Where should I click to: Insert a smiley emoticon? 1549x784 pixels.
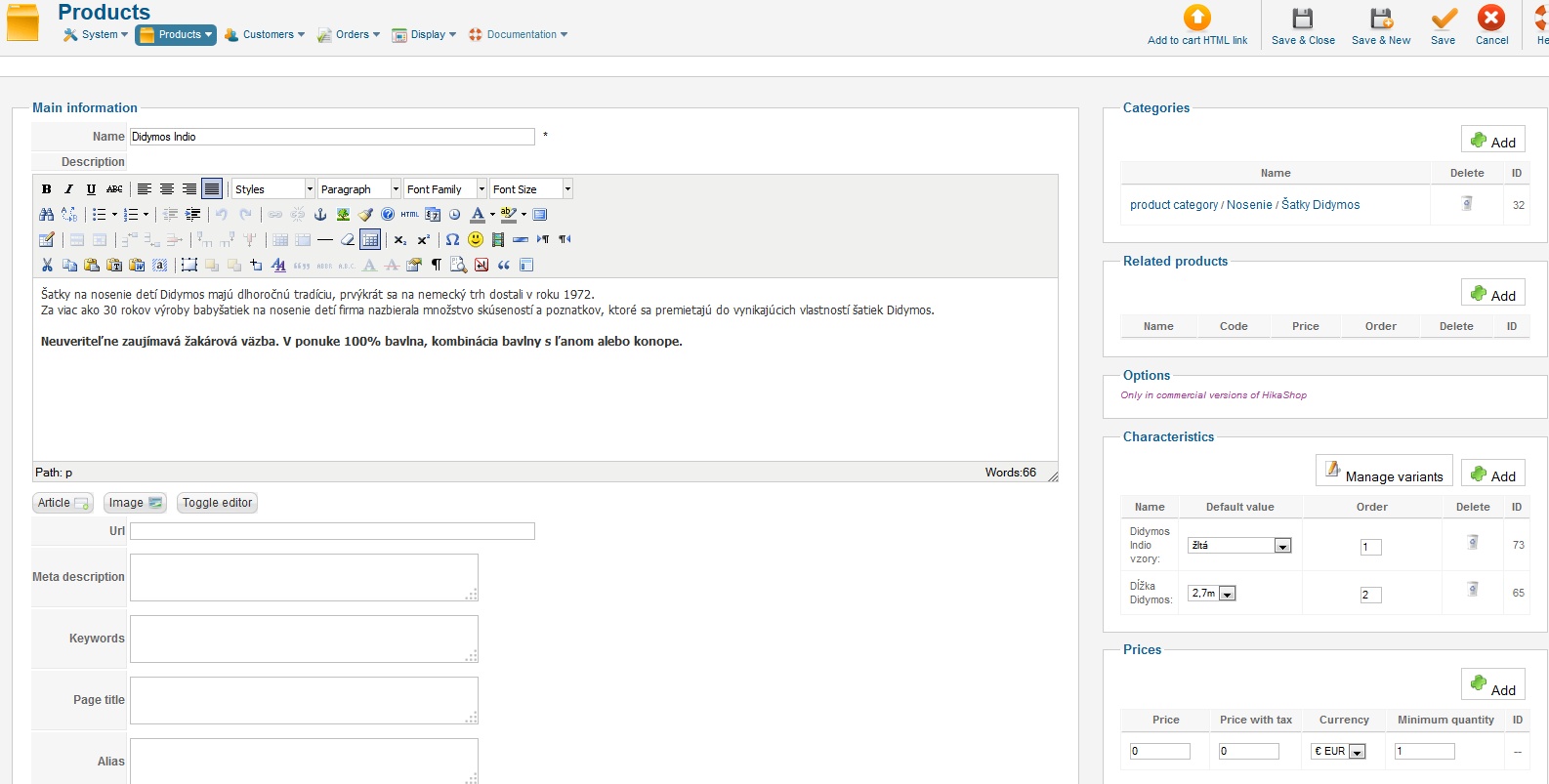point(476,240)
